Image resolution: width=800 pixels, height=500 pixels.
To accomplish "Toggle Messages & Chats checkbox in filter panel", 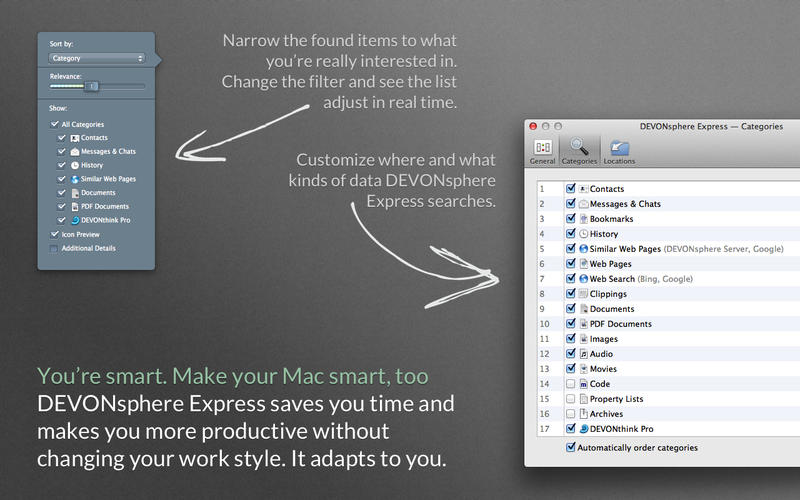I will tap(62, 152).
